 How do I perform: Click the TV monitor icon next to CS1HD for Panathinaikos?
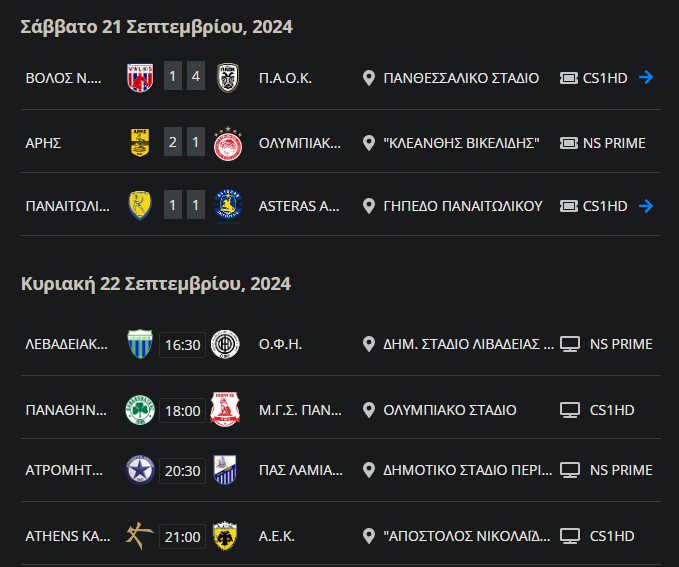[x=570, y=409]
